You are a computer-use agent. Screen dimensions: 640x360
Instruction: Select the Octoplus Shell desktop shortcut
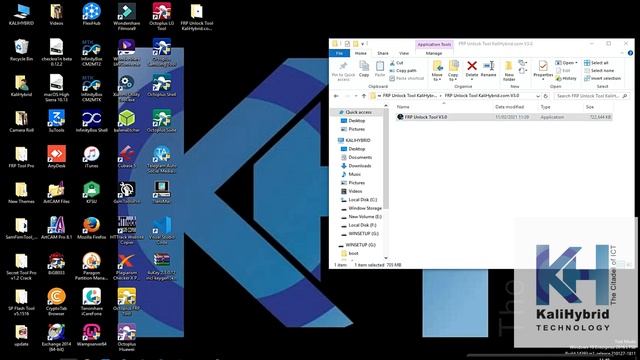point(162,86)
